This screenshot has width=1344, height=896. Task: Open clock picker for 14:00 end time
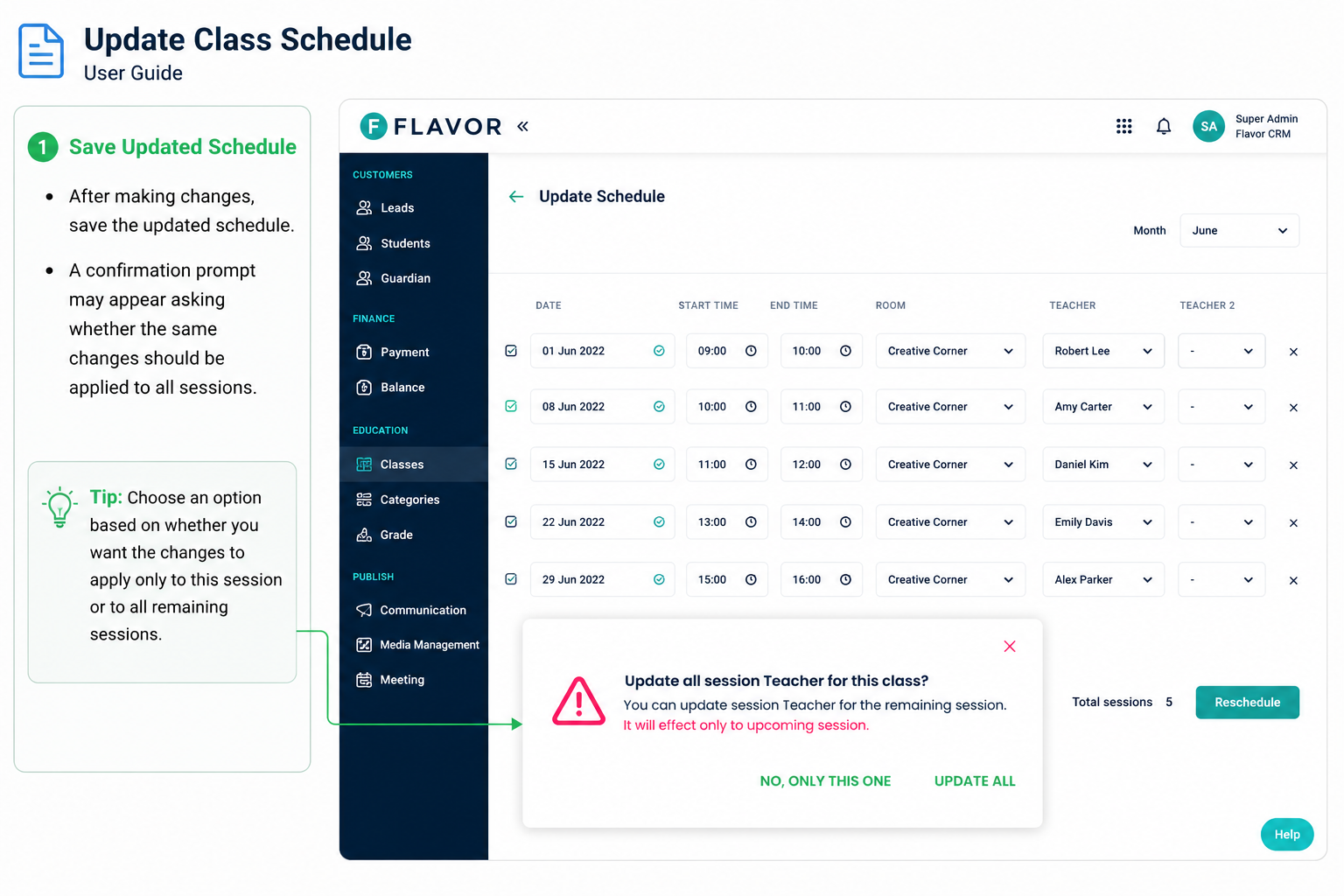845,522
